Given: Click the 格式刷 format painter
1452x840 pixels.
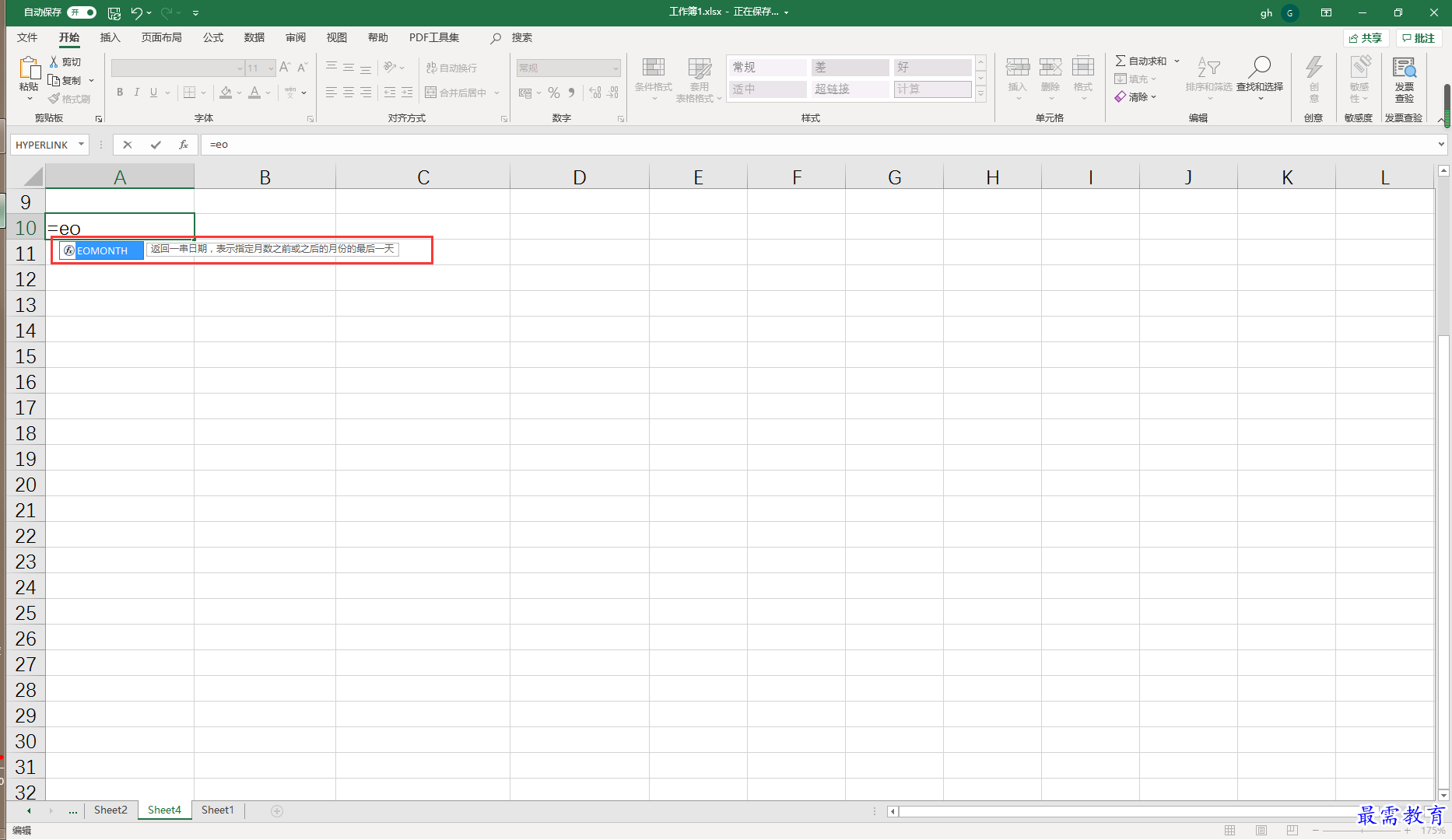Looking at the screenshot, I should tap(69, 99).
